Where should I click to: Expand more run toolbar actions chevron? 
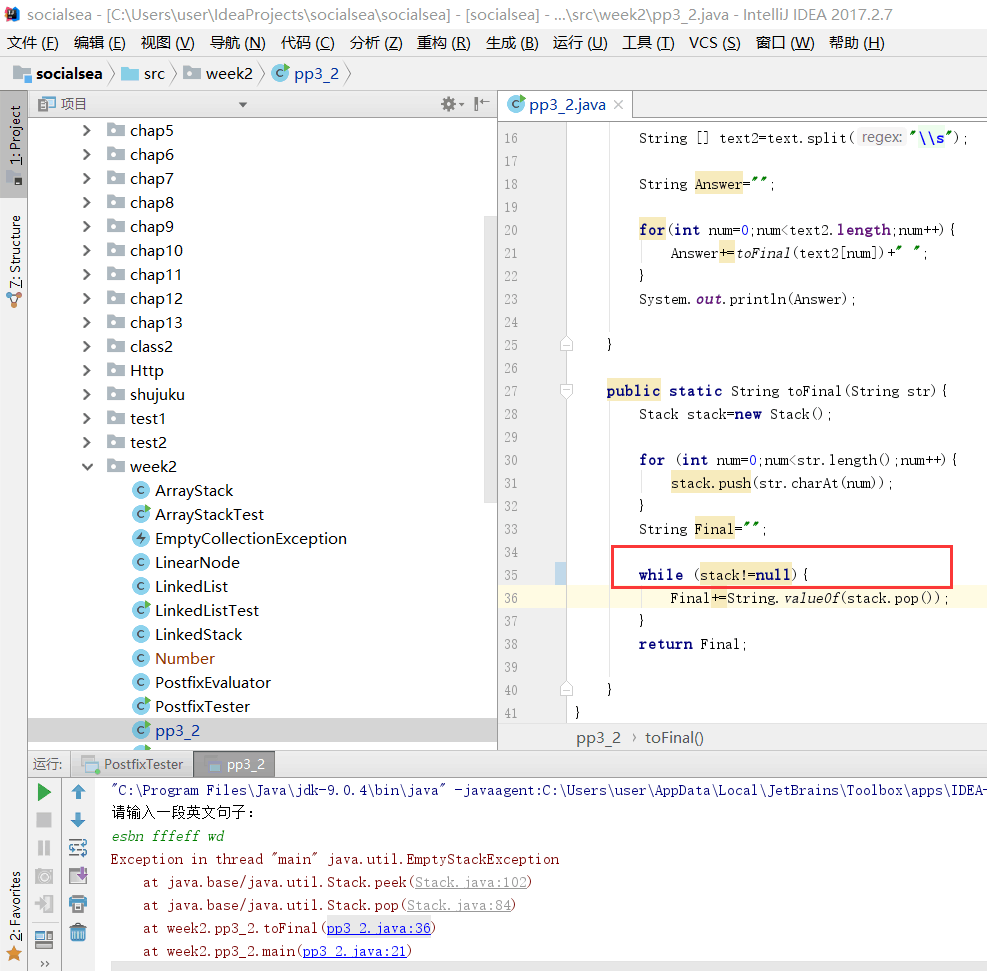tap(44, 963)
